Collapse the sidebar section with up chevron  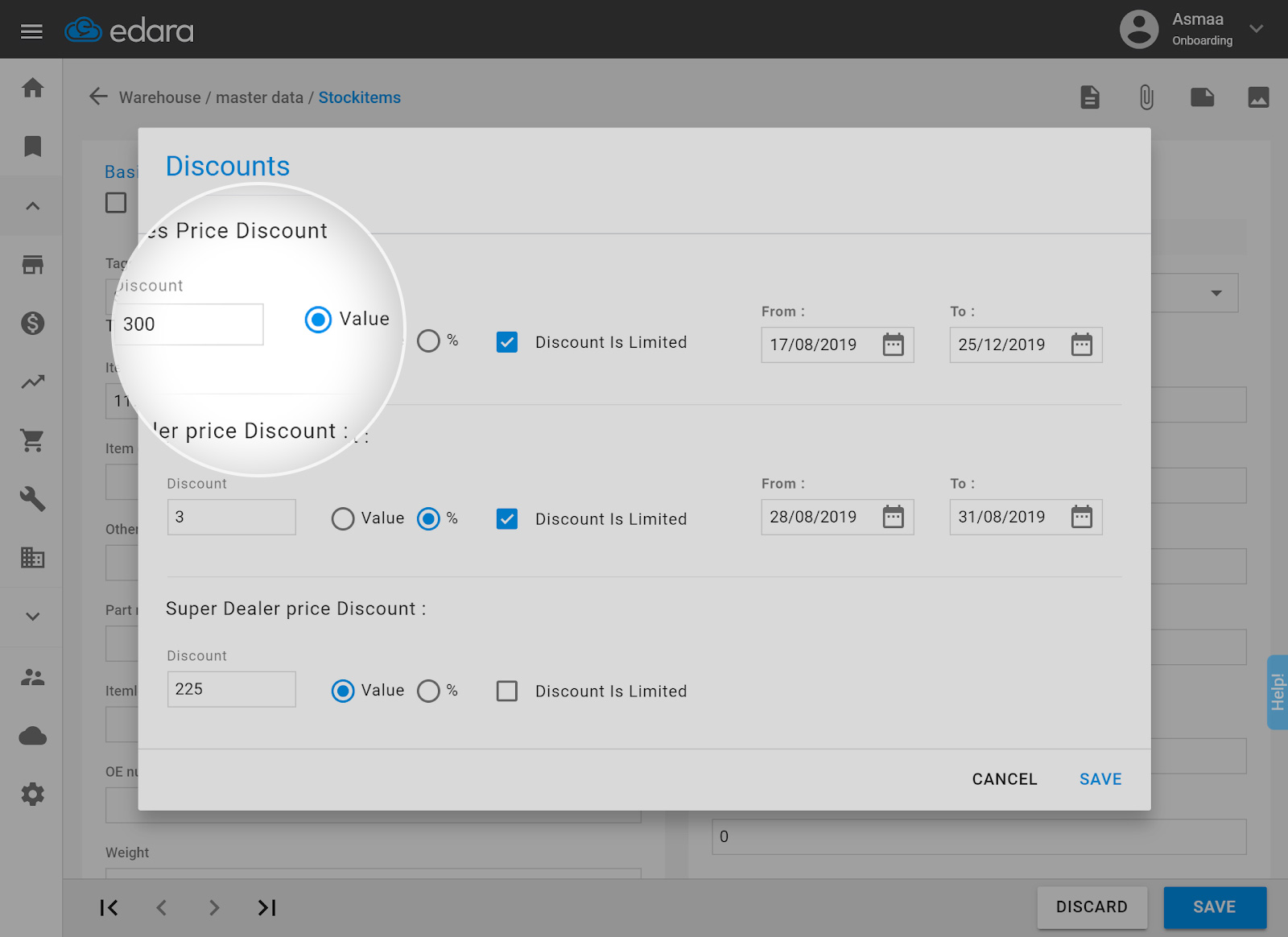click(32, 206)
